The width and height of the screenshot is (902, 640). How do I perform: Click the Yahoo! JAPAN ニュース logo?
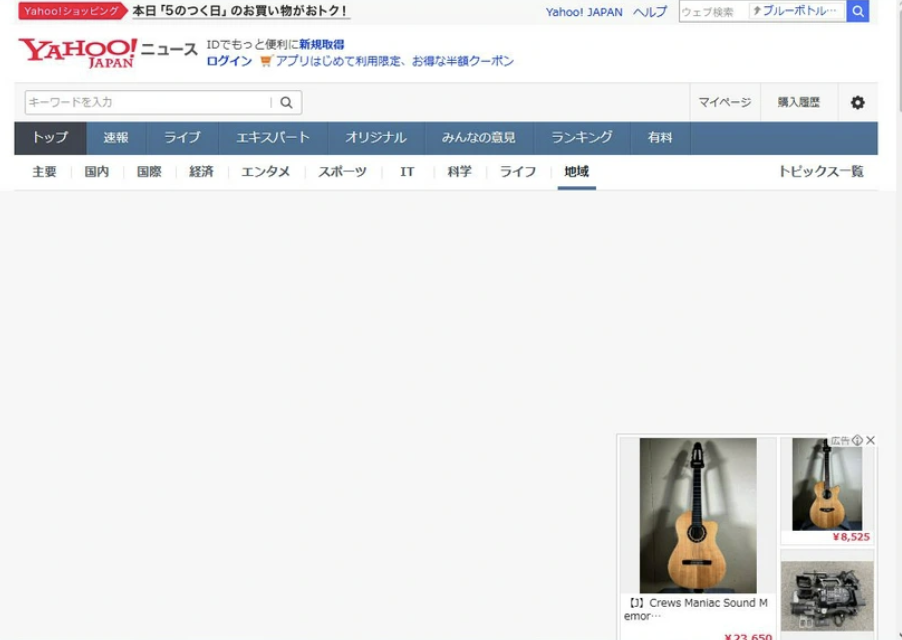click(108, 53)
